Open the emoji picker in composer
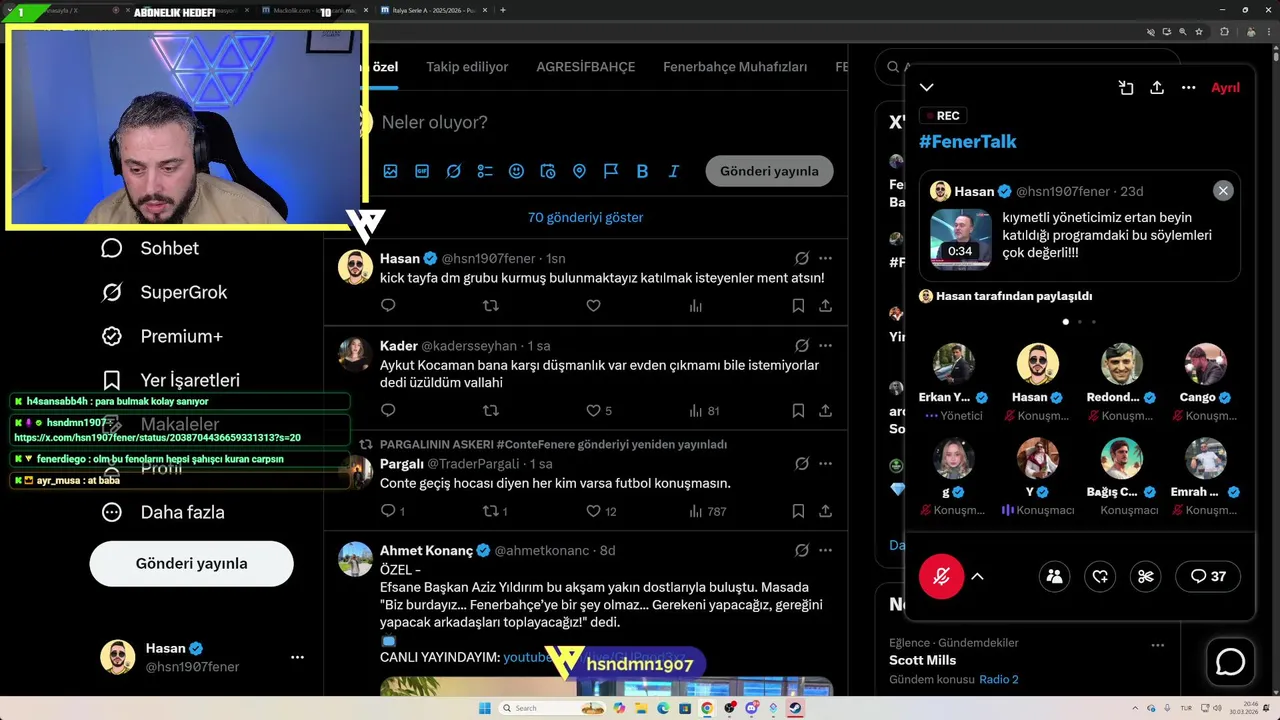This screenshot has height=720, width=1280. pos(516,171)
